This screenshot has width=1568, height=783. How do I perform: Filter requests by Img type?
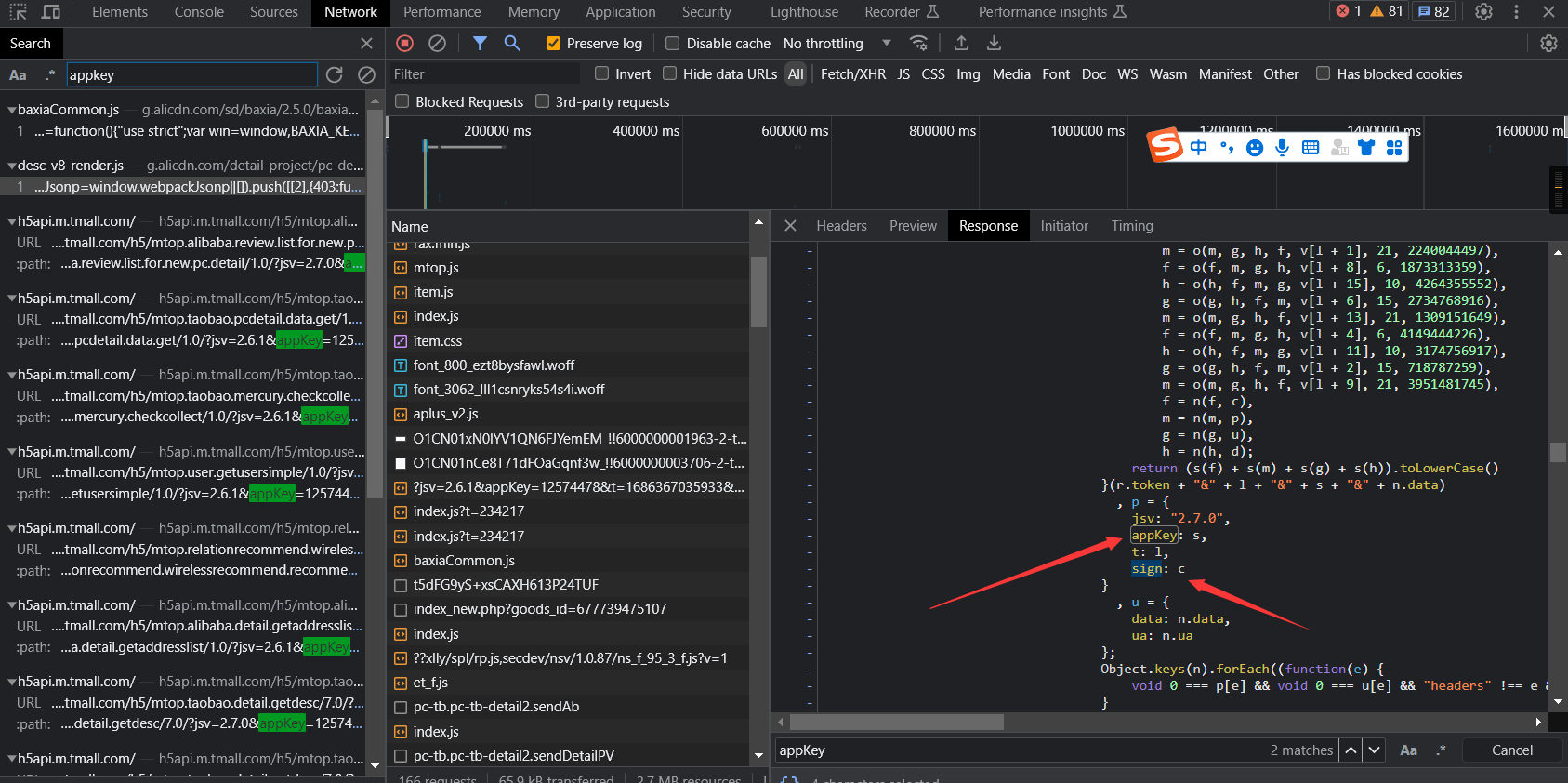pos(968,74)
